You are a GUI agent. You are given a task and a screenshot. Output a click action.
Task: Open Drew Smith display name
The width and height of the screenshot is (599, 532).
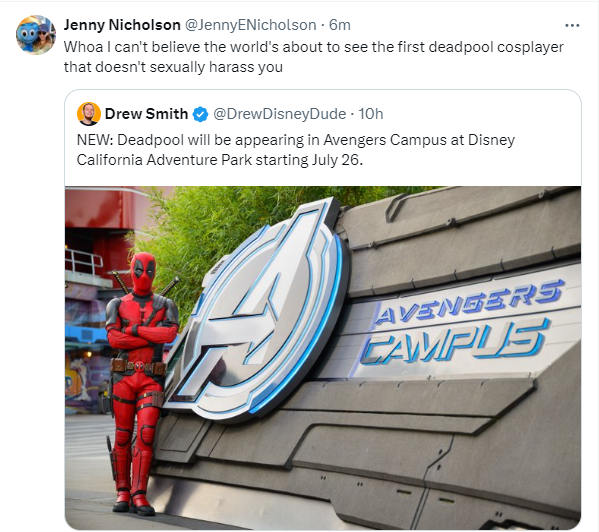146,114
